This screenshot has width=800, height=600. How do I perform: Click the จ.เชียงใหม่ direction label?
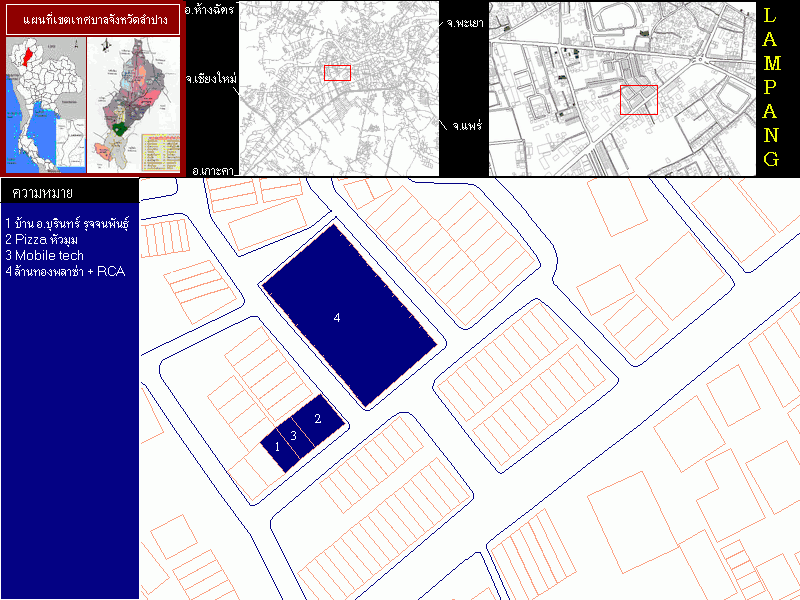[209, 77]
